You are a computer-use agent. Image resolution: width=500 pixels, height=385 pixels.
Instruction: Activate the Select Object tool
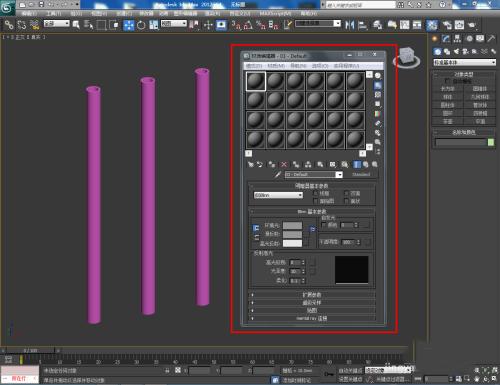(x=76, y=25)
